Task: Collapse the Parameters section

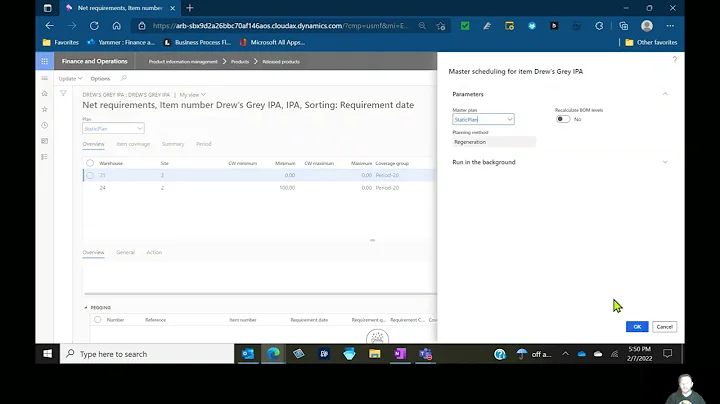Action: pos(665,94)
